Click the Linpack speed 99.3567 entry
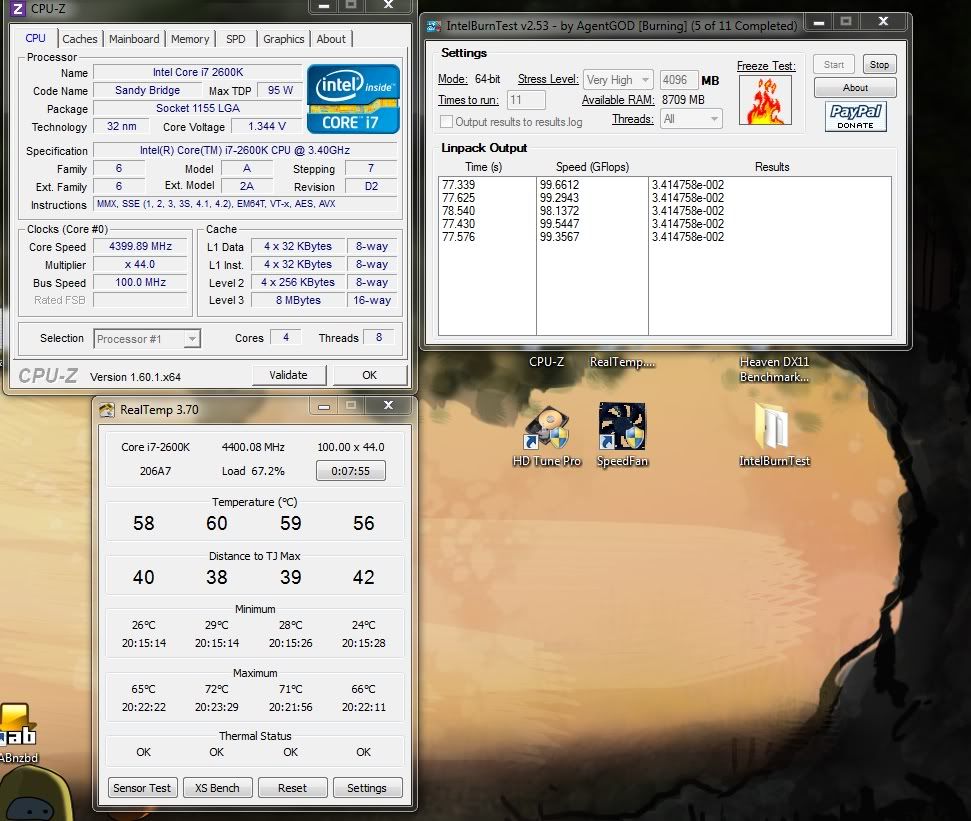Viewport: 971px width, 821px height. click(x=559, y=237)
